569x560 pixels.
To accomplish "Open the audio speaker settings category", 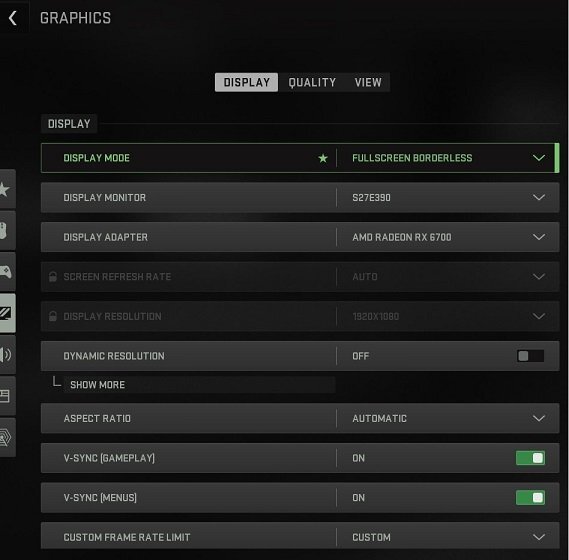I will [7, 354].
